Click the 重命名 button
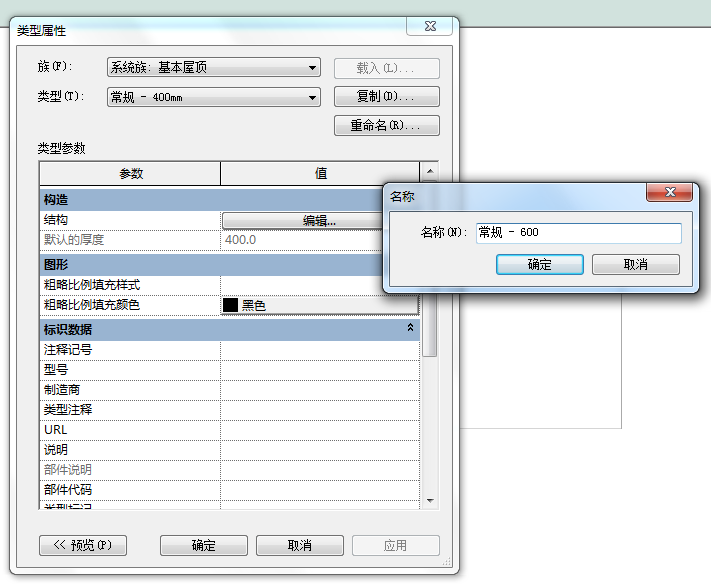 coord(386,126)
